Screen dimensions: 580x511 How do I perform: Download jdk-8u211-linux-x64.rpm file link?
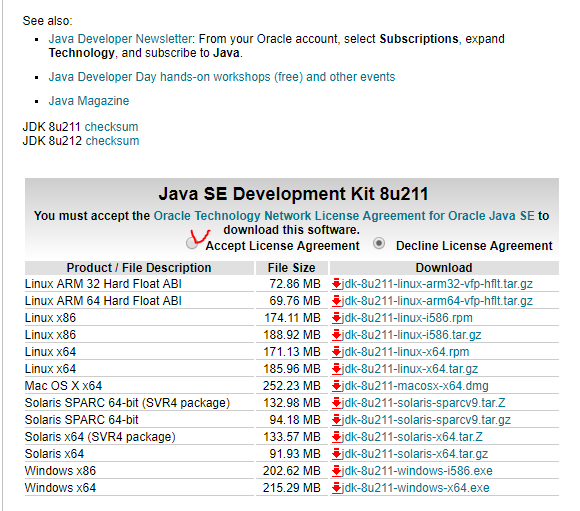click(x=405, y=352)
